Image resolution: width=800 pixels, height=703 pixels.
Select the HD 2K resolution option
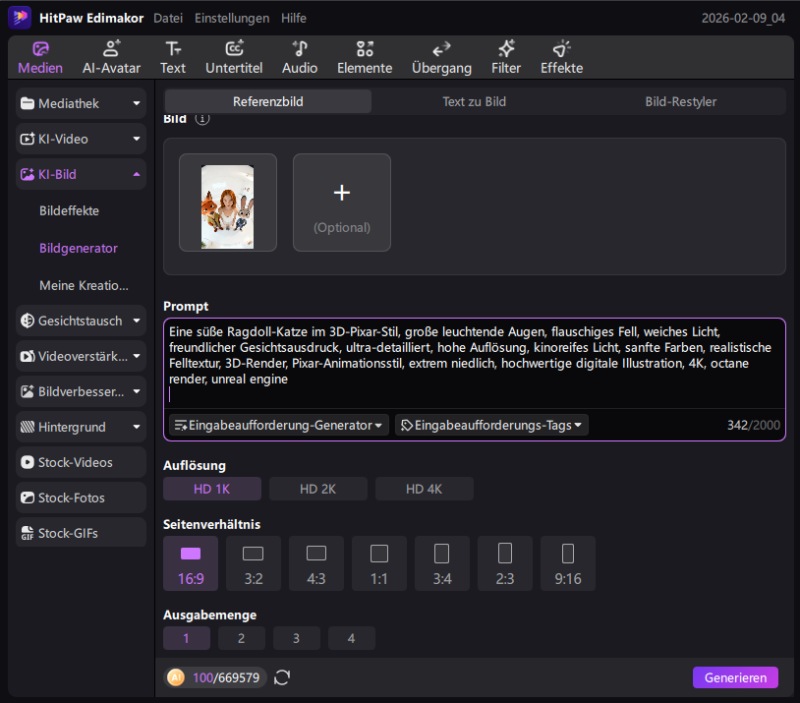click(x=318, y=489)
